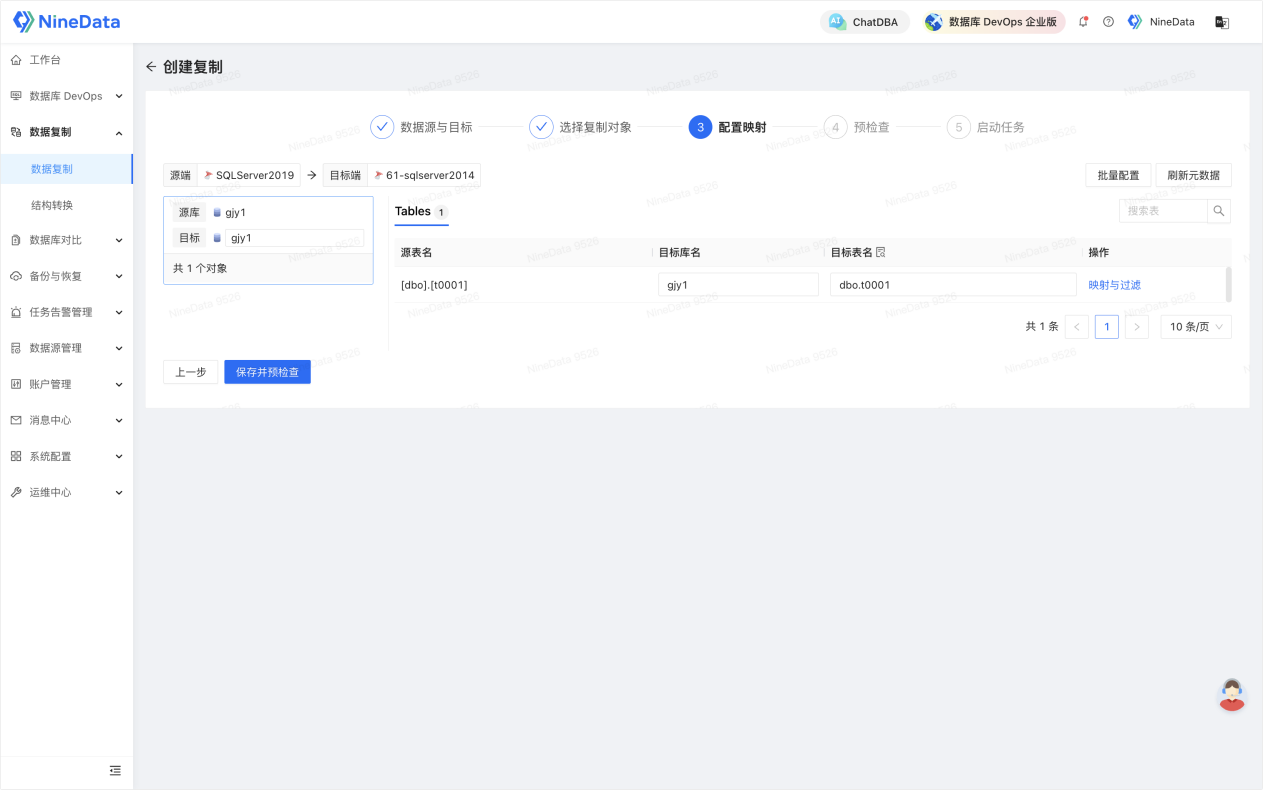
Task: Open the 10 条/页 page size dropdown
Action: 1196,327
